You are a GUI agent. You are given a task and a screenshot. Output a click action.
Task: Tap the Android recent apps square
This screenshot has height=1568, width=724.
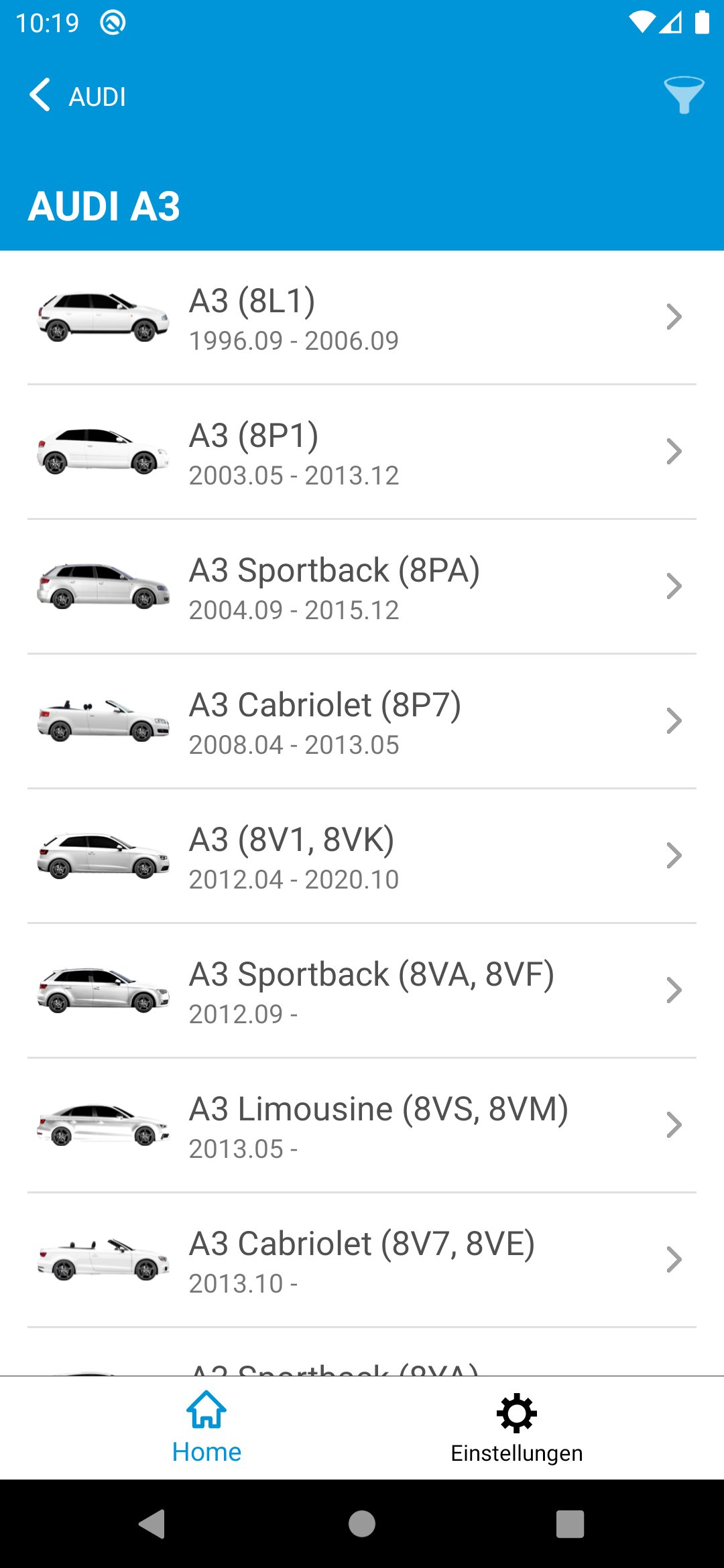[570, 1523]
